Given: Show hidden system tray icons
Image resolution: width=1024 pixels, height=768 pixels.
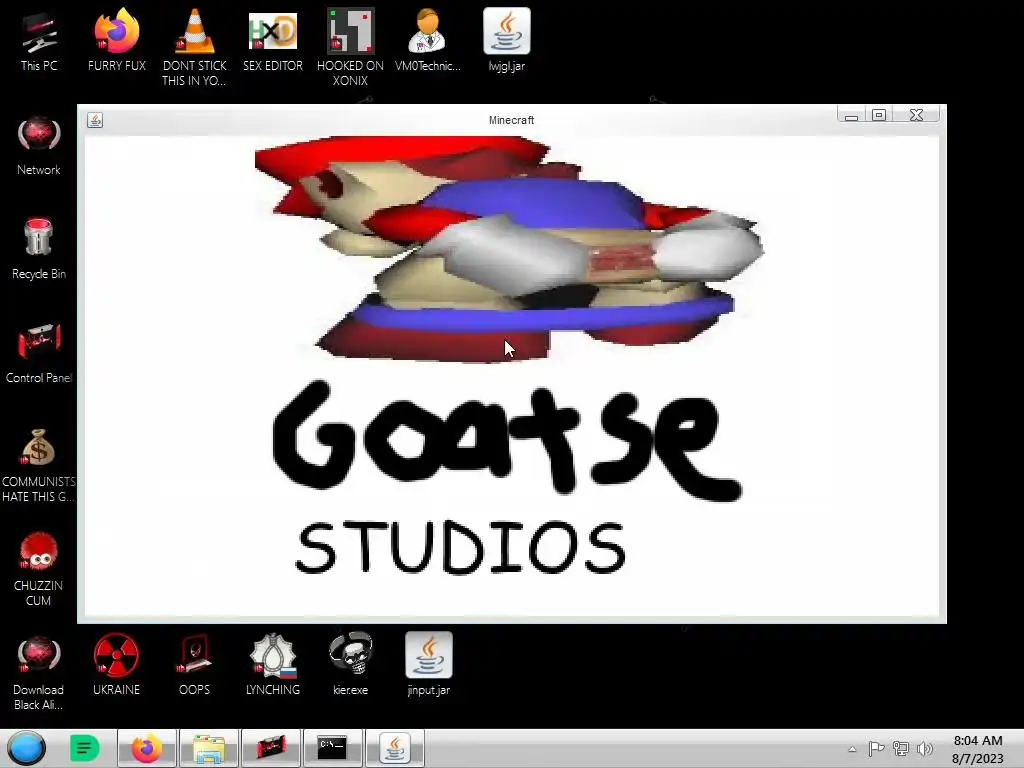Looking at the screenshot, I should coord(852,749).
